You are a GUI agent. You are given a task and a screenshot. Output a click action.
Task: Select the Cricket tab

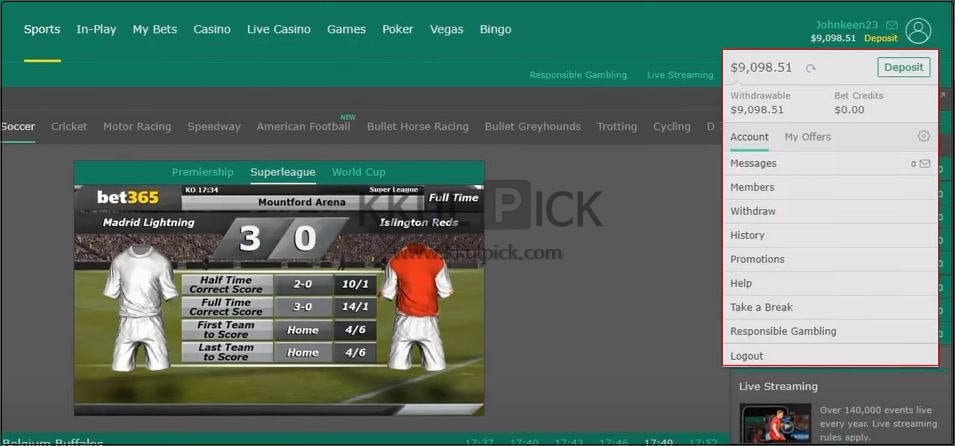point(69,127)
